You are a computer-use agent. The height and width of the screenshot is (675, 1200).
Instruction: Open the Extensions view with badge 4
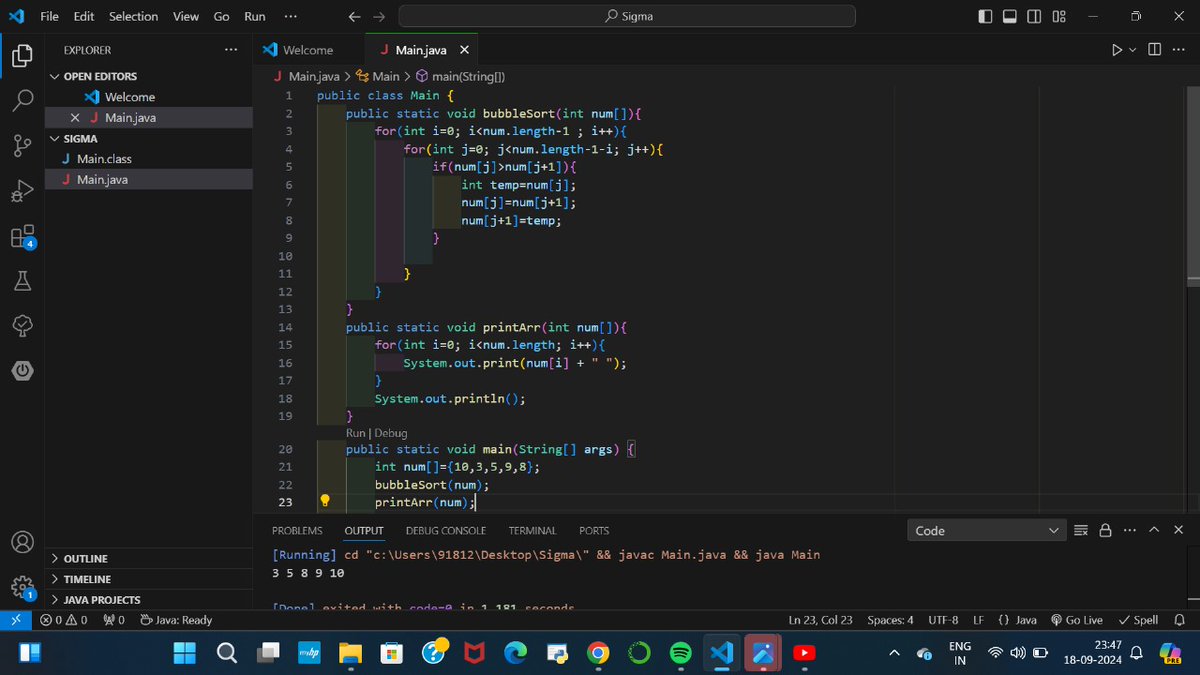[x=22, y=237]
